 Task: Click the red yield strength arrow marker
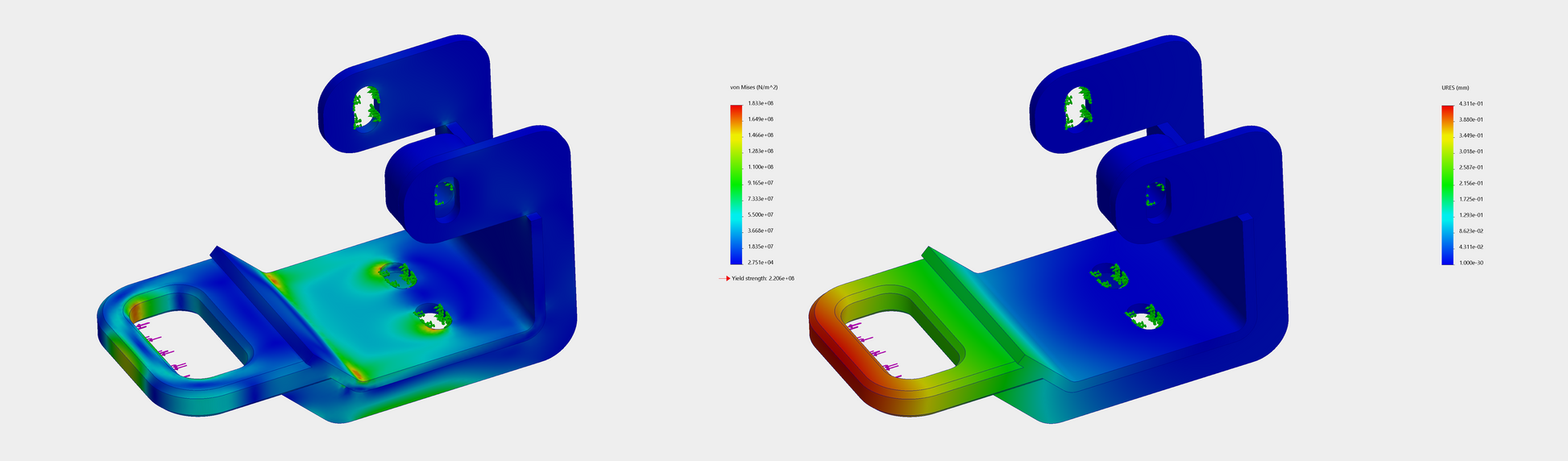(724, 278)
